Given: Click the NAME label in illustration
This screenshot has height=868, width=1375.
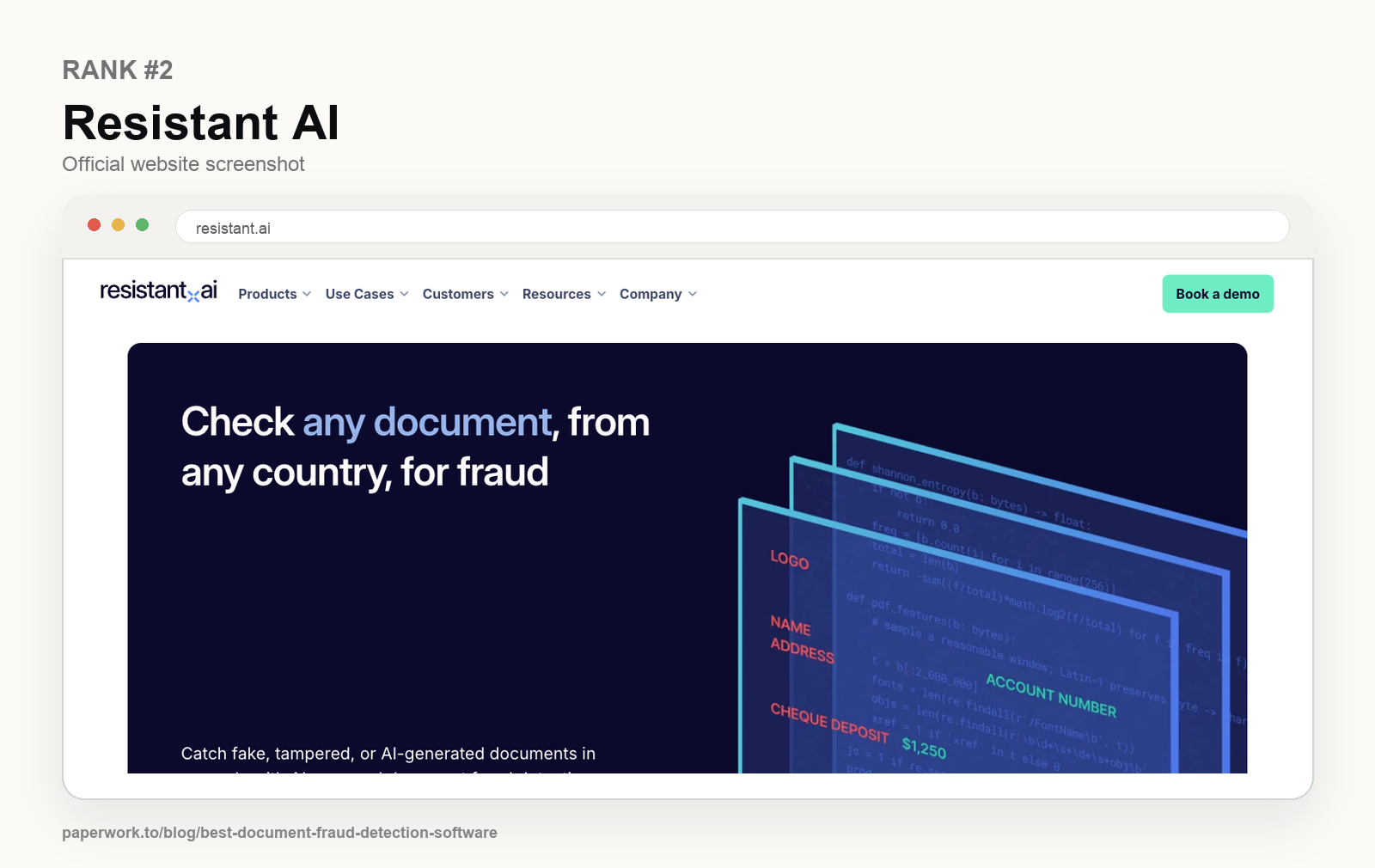Looking at the screenshot, I should (x=791, y=626).
